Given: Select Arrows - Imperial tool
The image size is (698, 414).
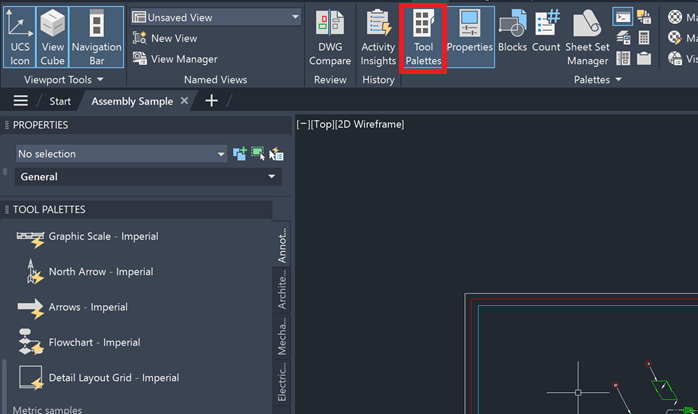Looking at the screenshot, I should pos(72,307).
